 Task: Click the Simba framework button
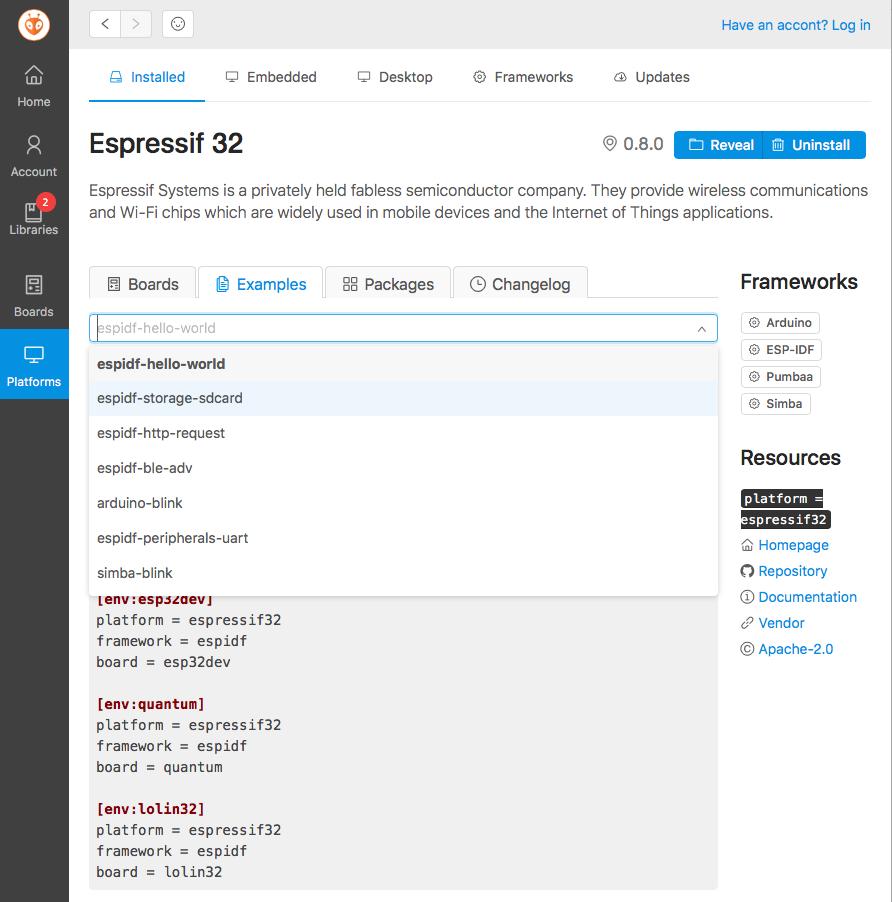[776, 404]
